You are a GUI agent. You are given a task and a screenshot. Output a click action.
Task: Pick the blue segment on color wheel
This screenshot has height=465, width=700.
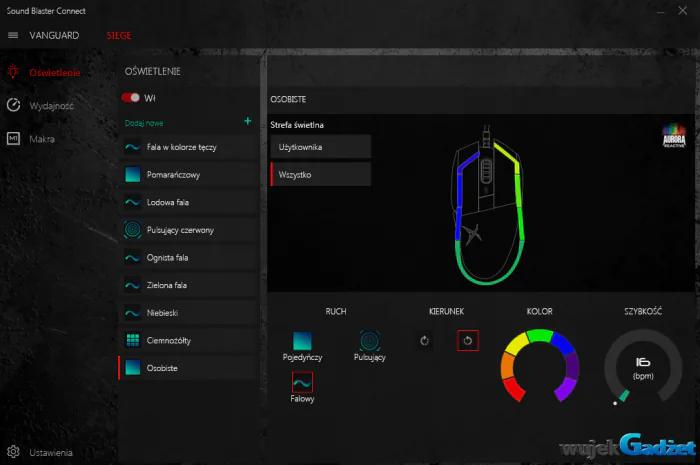coord(562,344)
